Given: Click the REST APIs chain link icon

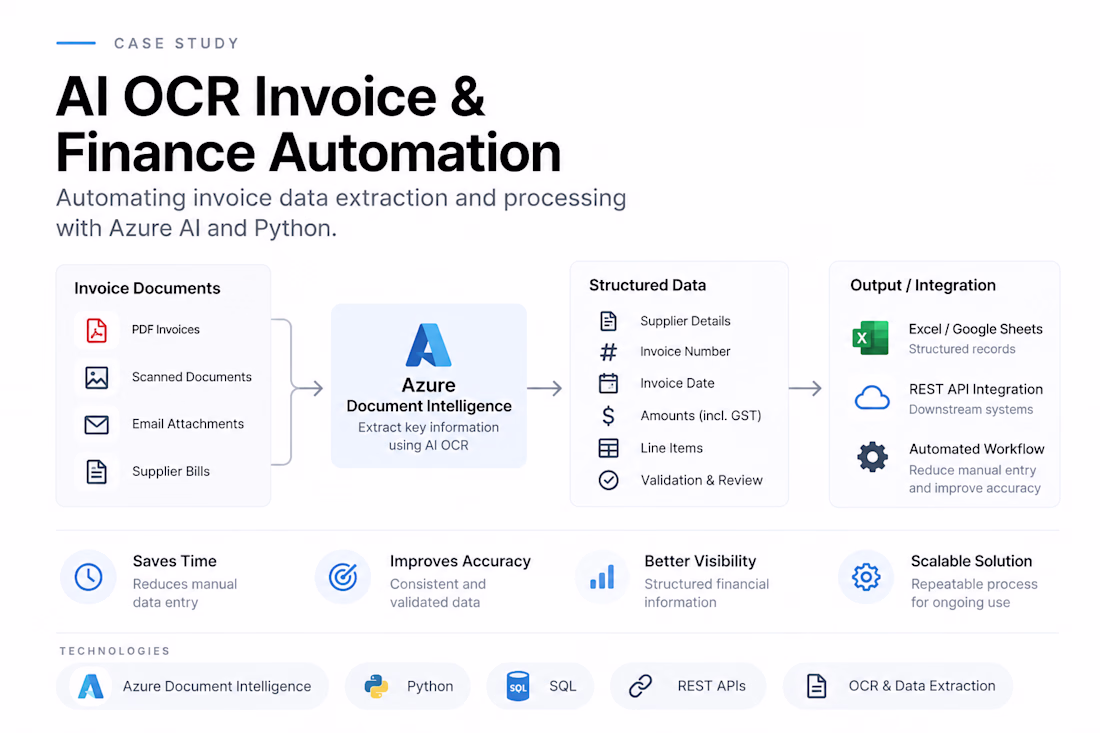Looking at the screenshot, I should point(640,686).
